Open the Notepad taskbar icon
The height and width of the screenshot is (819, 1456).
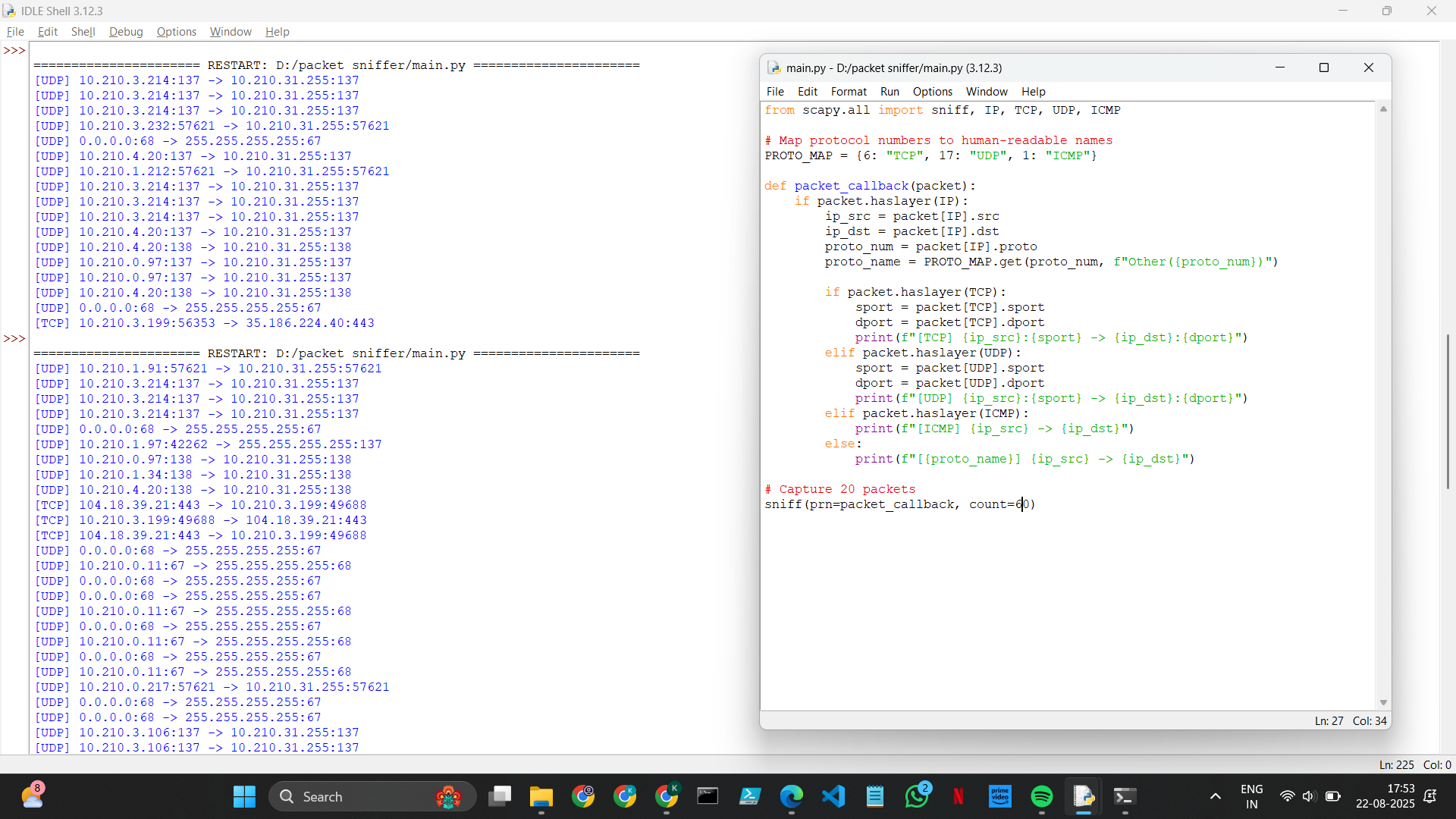(x=875, y=796)
